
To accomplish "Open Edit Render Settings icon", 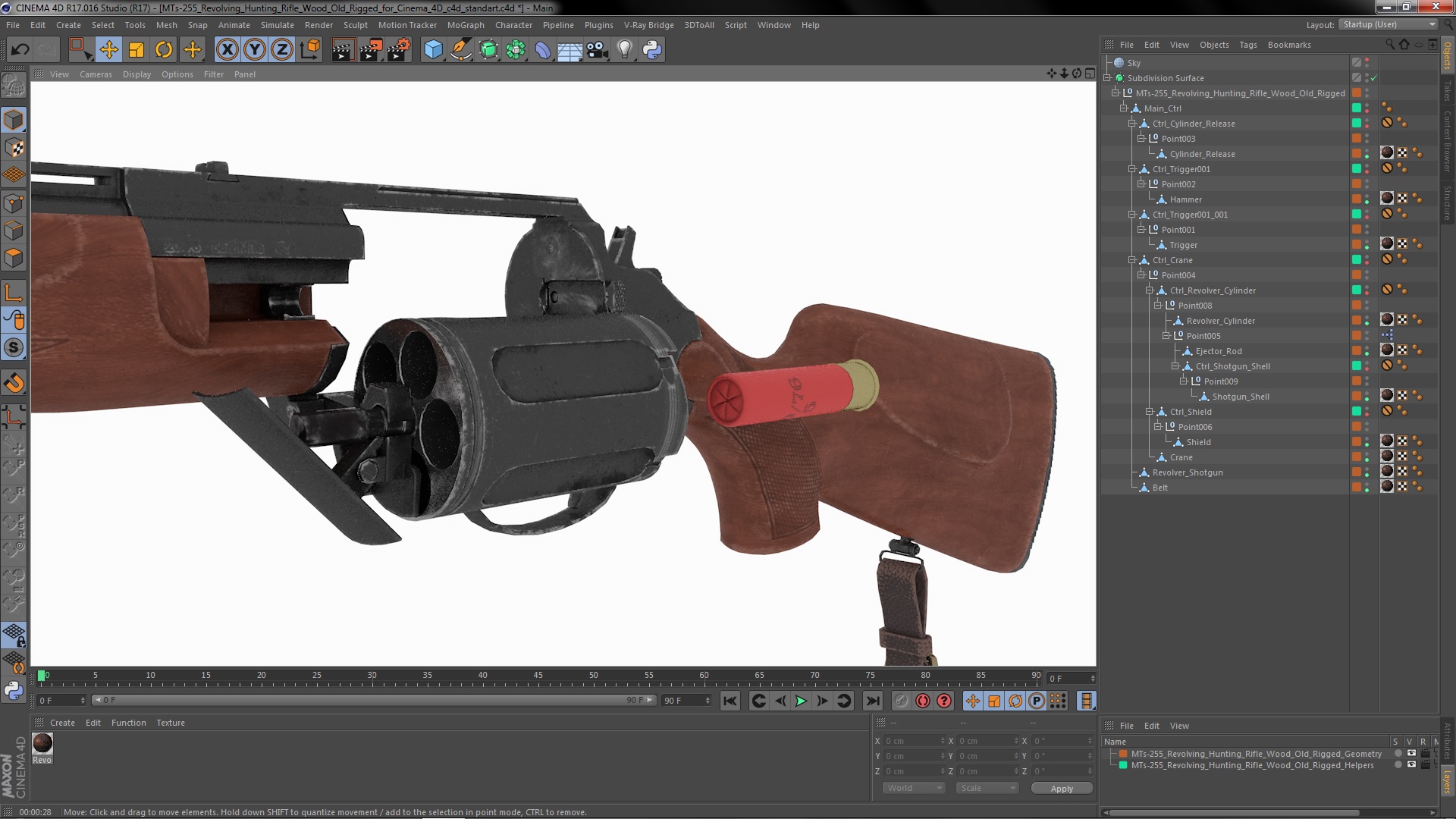I will click(398, 50).
